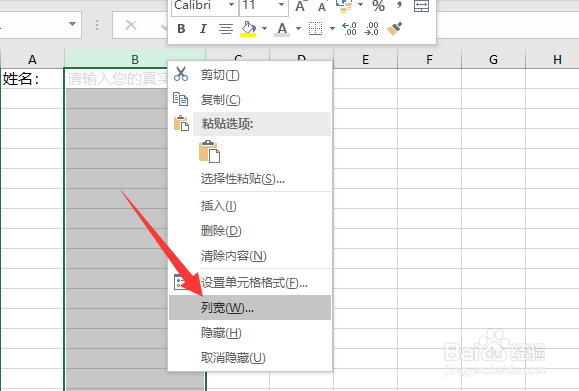Select column F header
The height and width of the screenshot is (391, 579).
[429, 59]
